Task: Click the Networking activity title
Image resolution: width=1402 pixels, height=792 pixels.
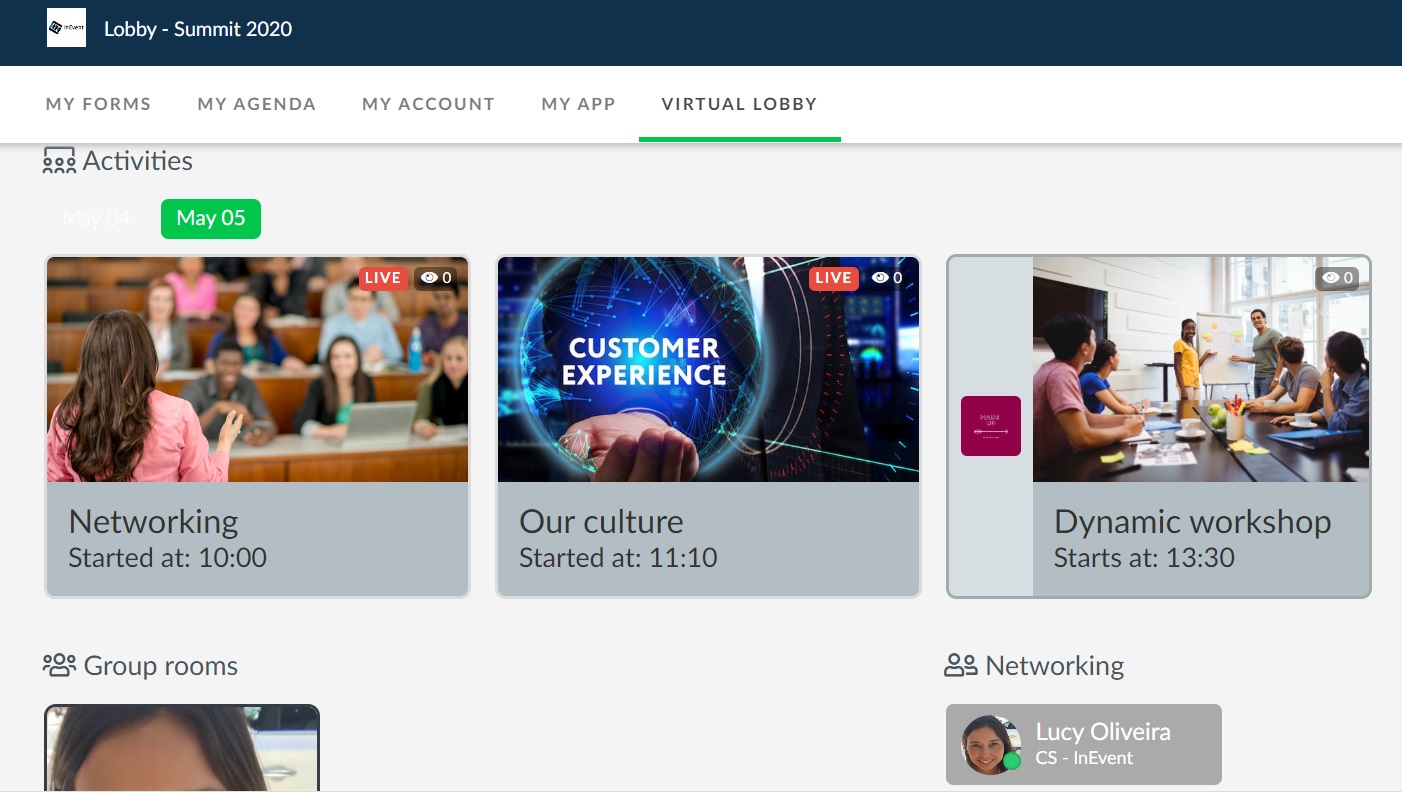Action: click(x=153, y=522)
